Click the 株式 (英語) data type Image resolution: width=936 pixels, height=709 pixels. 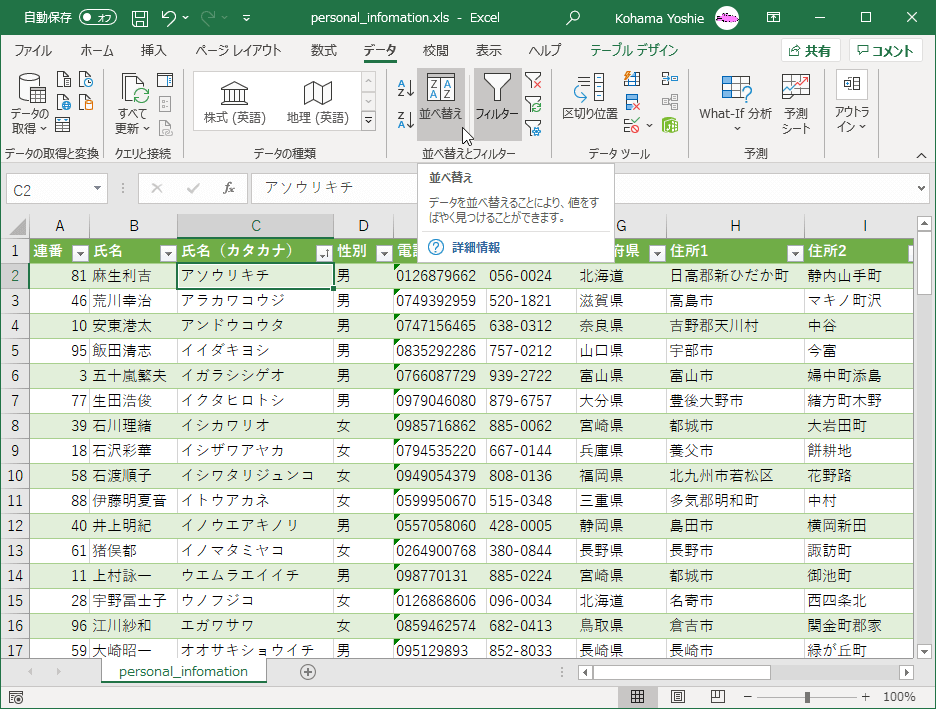point(235,103)
